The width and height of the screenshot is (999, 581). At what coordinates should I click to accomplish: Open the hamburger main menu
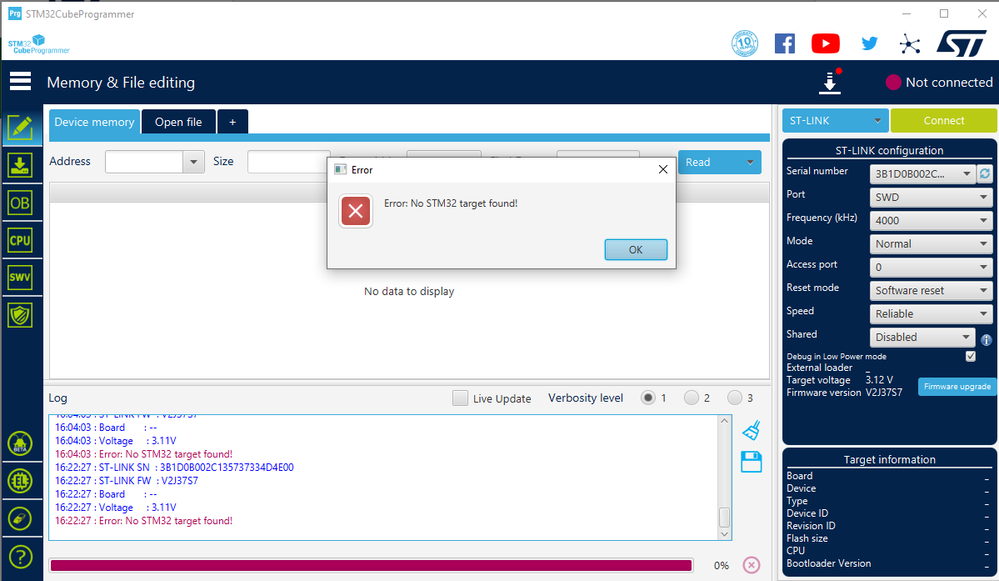(x=20, y=82)
